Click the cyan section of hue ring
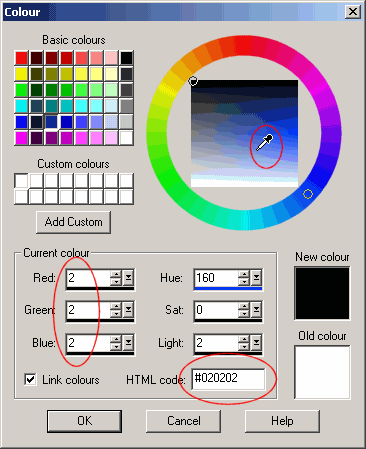Screen dimensions: 366x449 tap(244, 220)
